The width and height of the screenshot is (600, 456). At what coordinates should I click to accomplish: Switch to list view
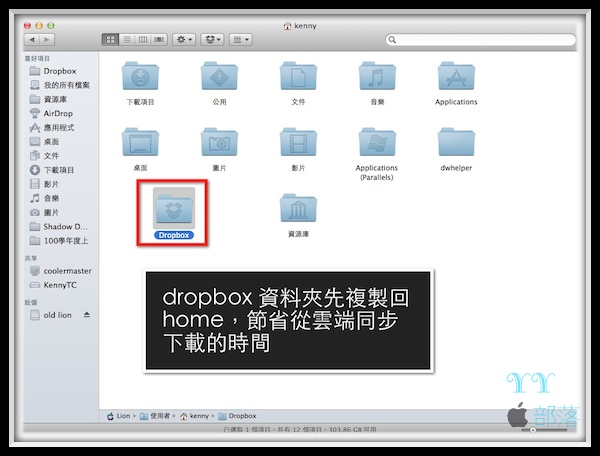pos(127,39)
